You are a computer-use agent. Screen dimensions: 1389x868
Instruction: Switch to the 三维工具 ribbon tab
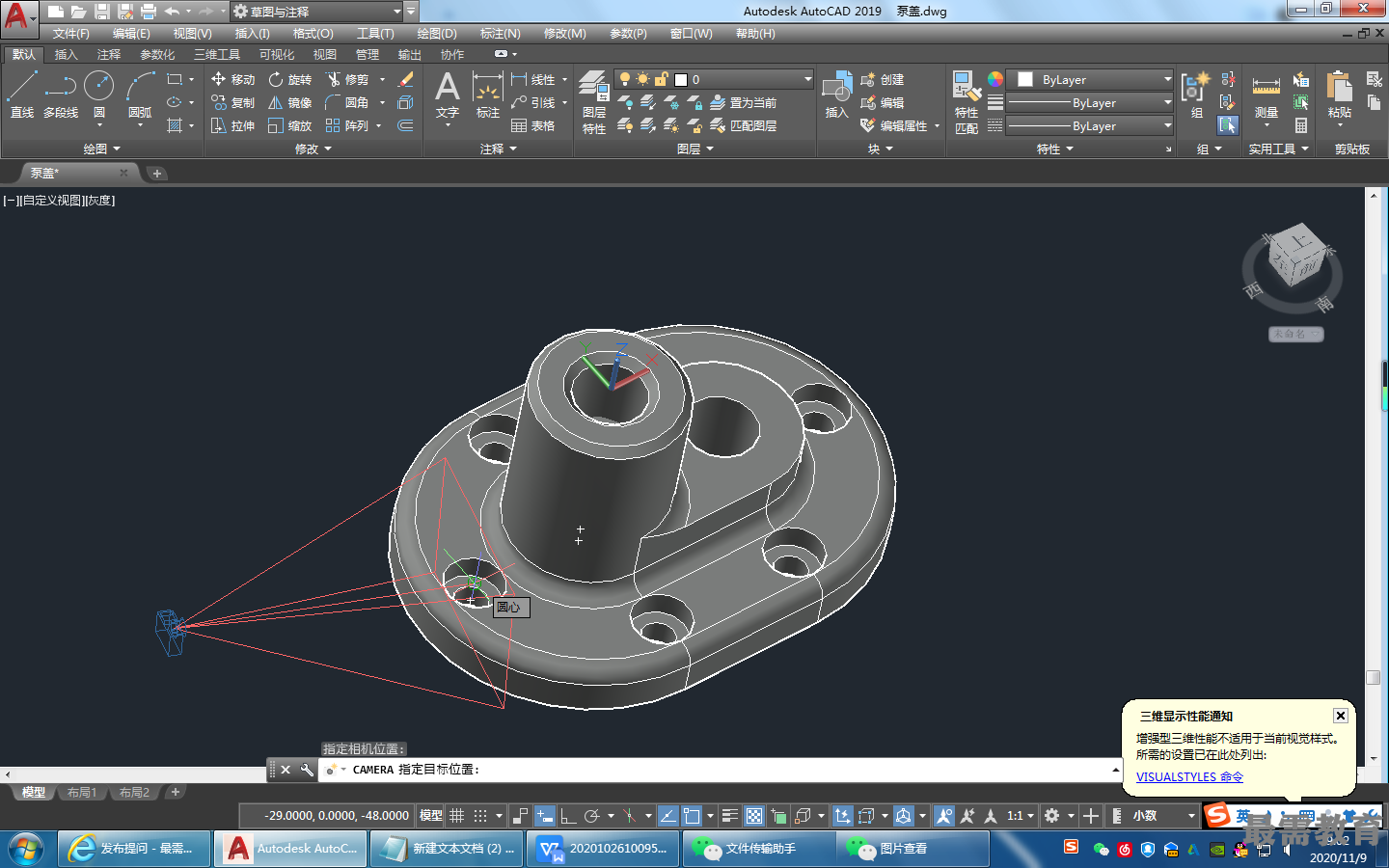[x=217, y=55]
